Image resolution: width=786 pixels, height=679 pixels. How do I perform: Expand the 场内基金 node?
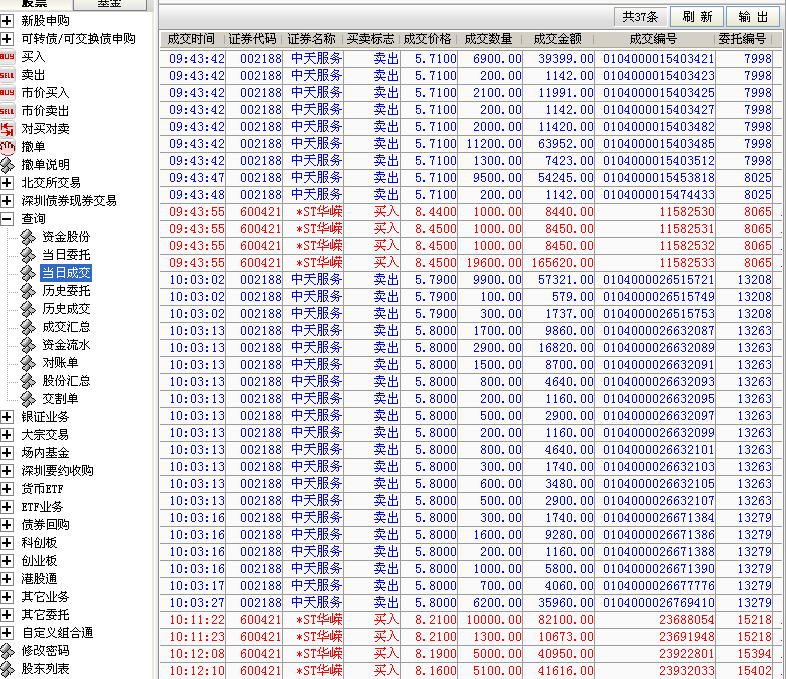click(7, 453)
